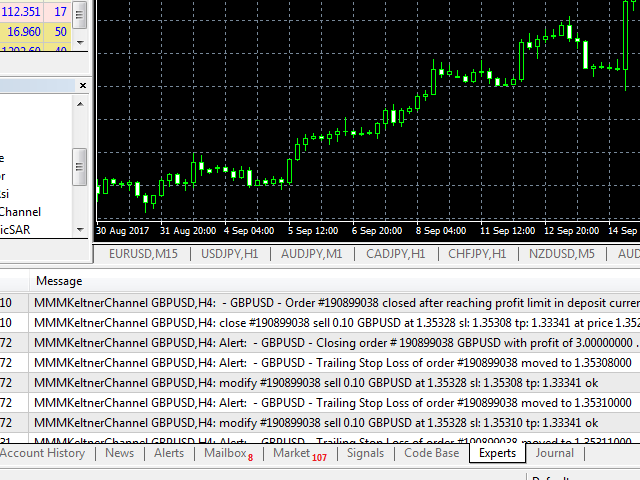Switch to the News terminal tab
This screenshot has height=480, width=640.
tap(120, 453)
